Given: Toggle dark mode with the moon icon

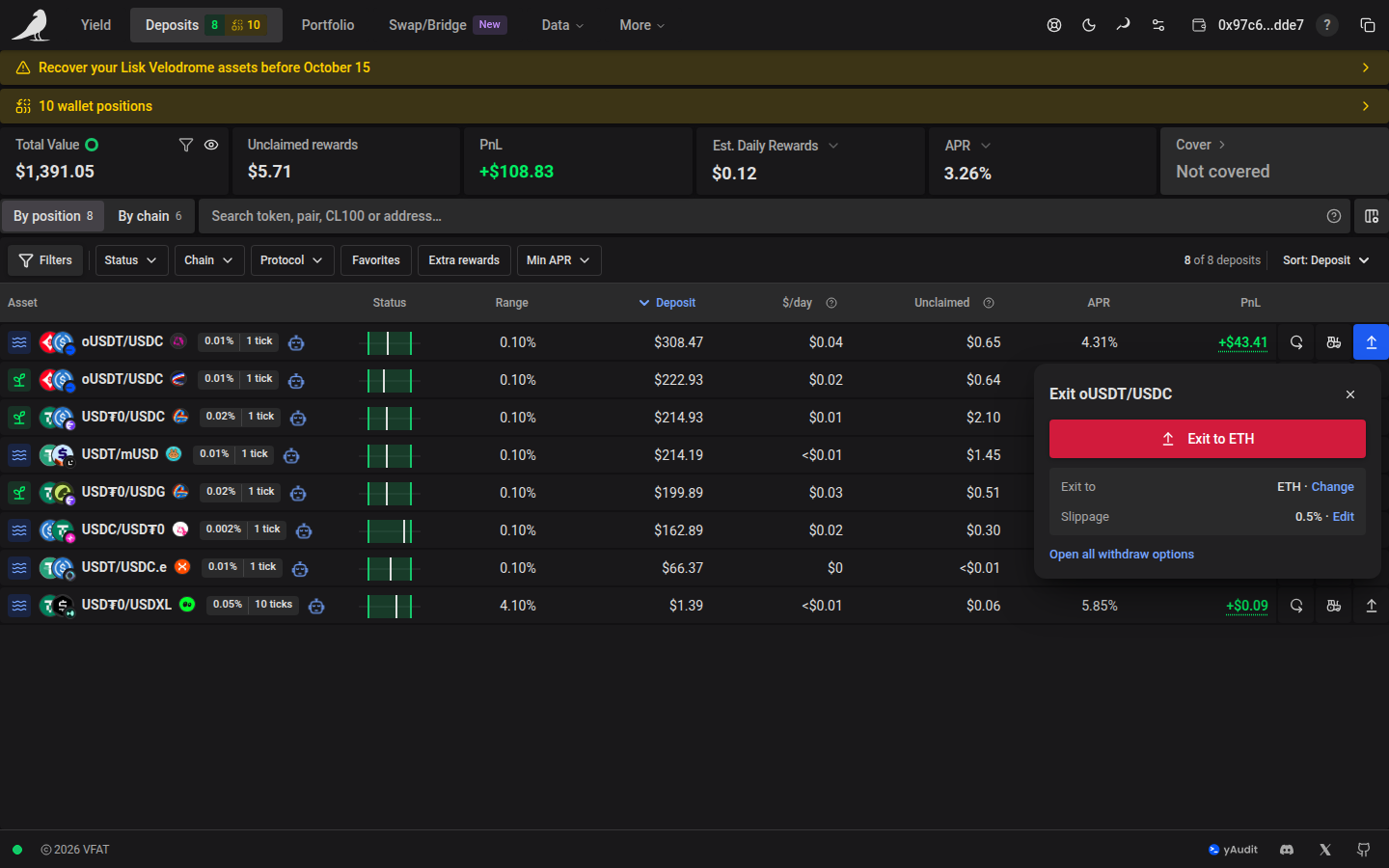Looking at the screenshot, I should (x=1089, y=25).
